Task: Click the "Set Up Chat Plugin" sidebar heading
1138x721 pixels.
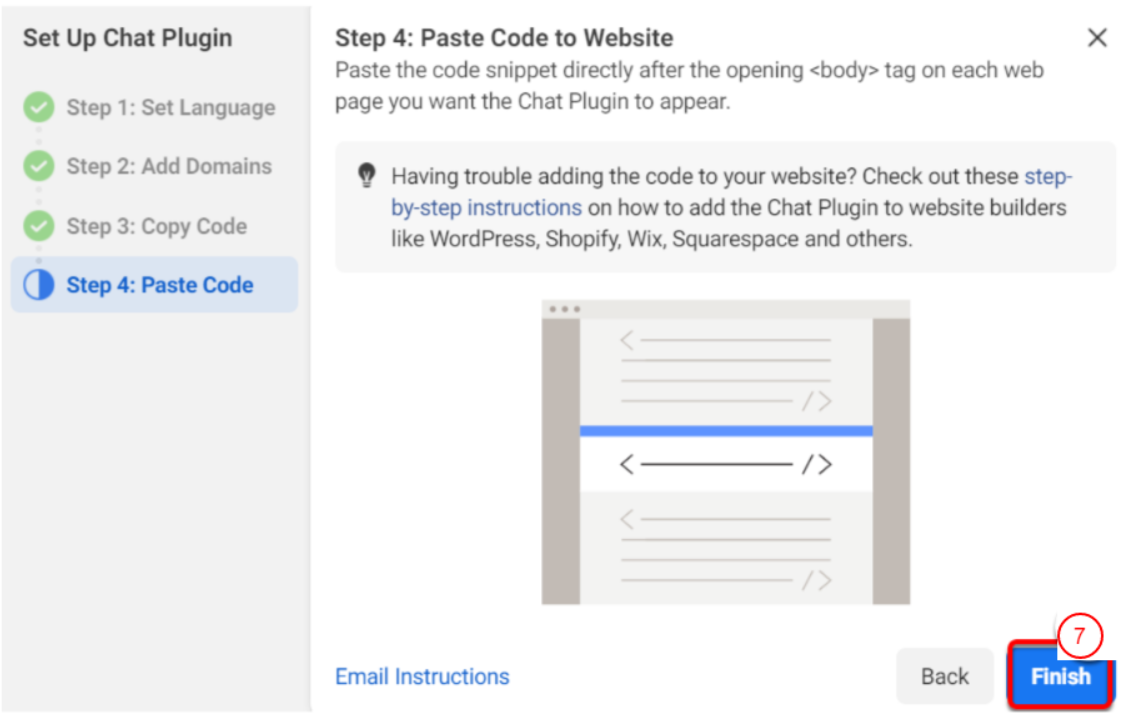Action: pyautogui.click(x=127, y=39)
